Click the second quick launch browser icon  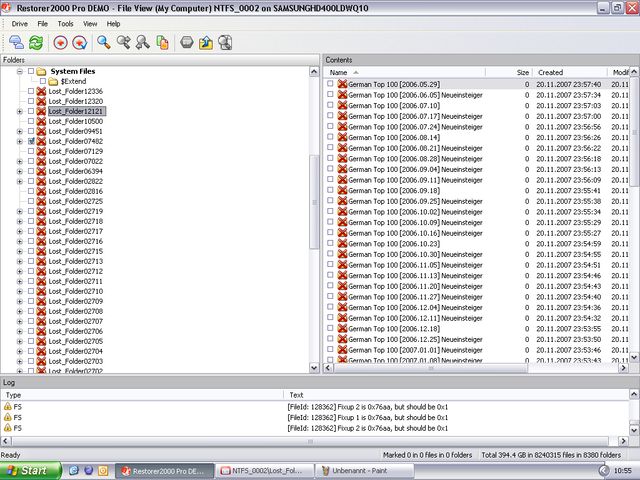click(x=89, y=471)
